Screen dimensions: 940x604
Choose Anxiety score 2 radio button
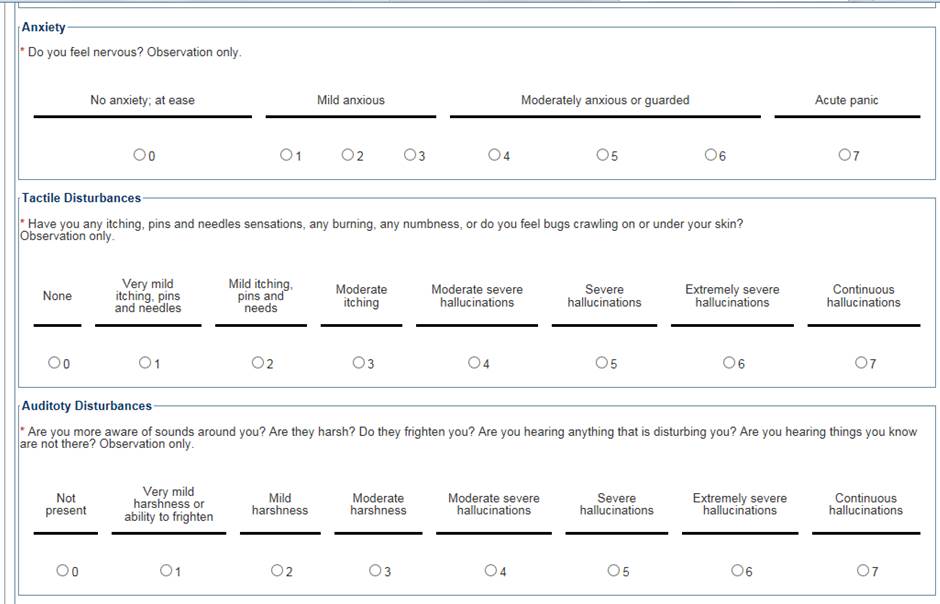347,155
